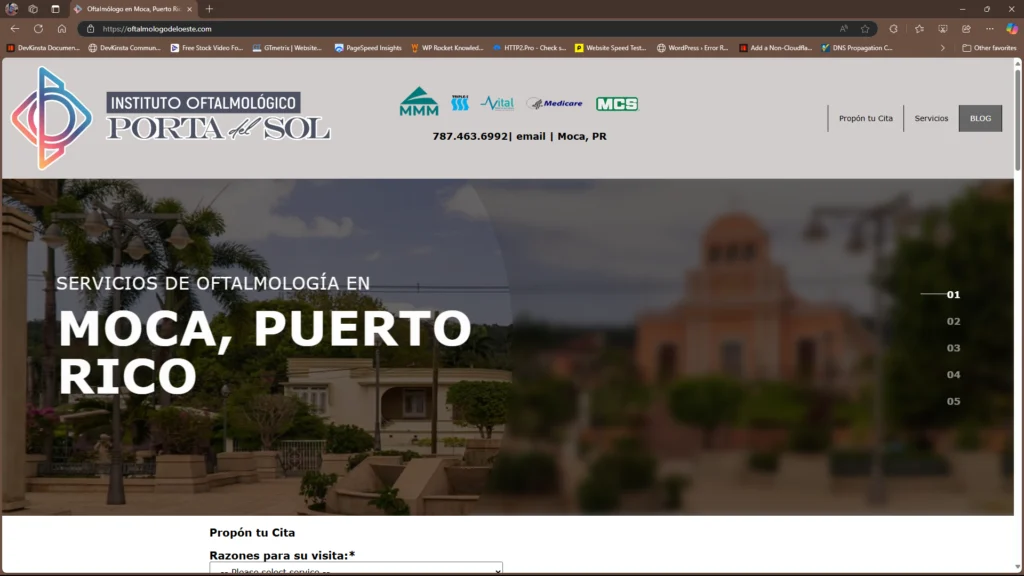Switch to the BLOG tab
This screenshot has width=1024, height=576.
click(980, 118)
